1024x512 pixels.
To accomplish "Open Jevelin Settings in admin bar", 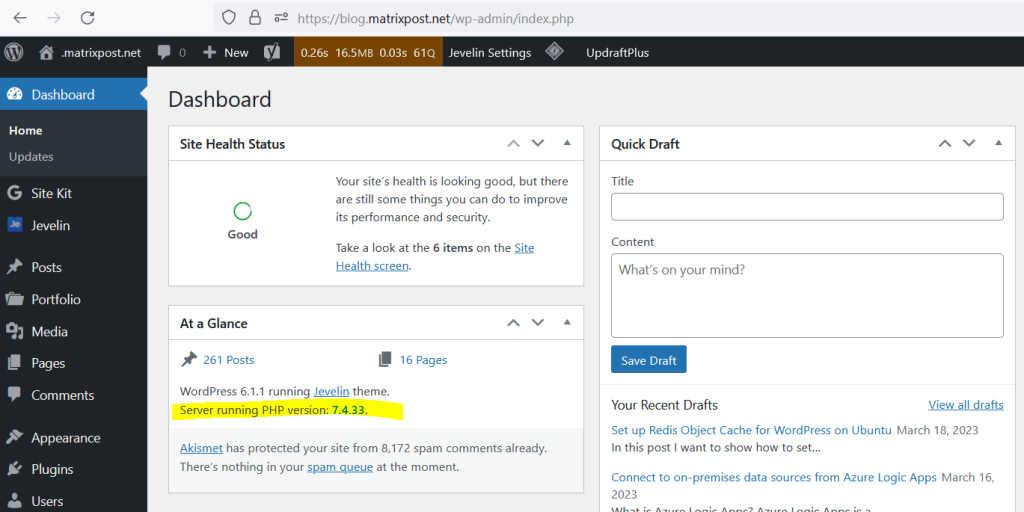I will [490, 53].
